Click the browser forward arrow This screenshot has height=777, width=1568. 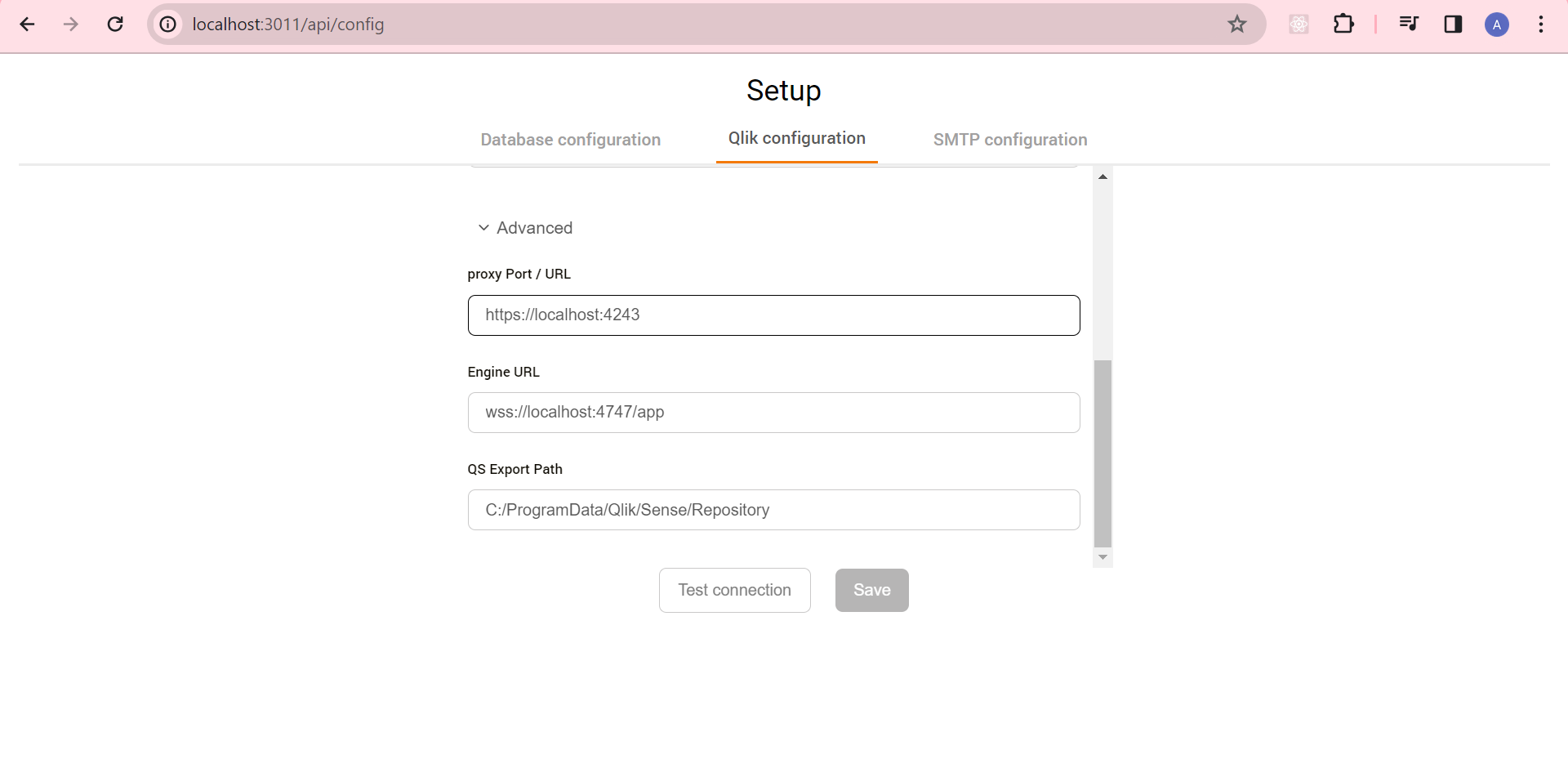(72, 25)
